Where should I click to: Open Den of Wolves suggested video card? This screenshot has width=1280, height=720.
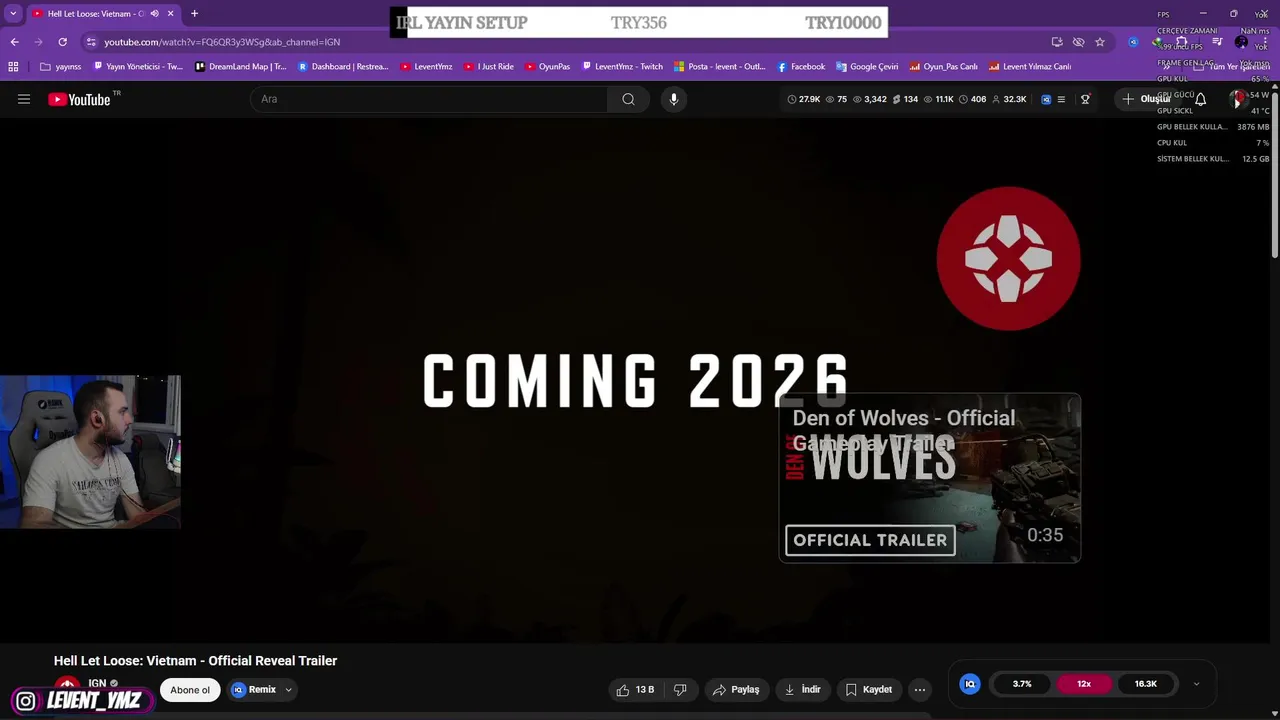[x=930, y=478]
